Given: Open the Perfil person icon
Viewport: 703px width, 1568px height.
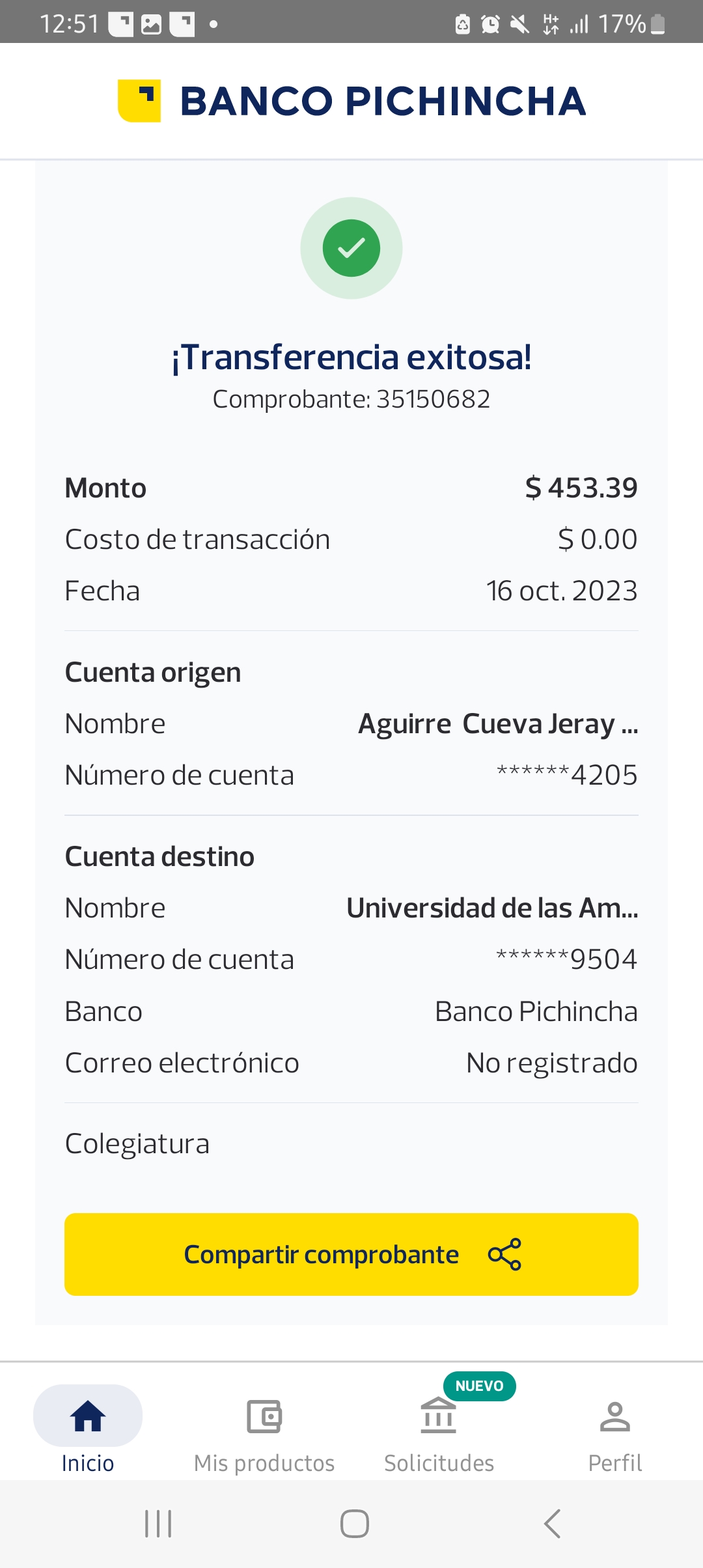Looking at the screenshot, I should click(x=615, y=1416).
